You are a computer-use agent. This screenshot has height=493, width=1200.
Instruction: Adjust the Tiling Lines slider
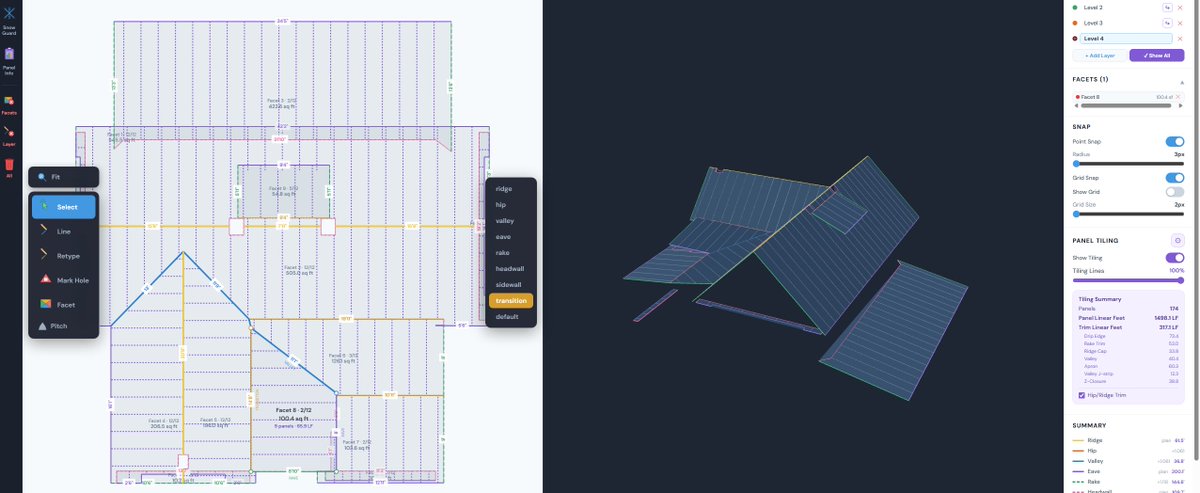point(1128,280)
